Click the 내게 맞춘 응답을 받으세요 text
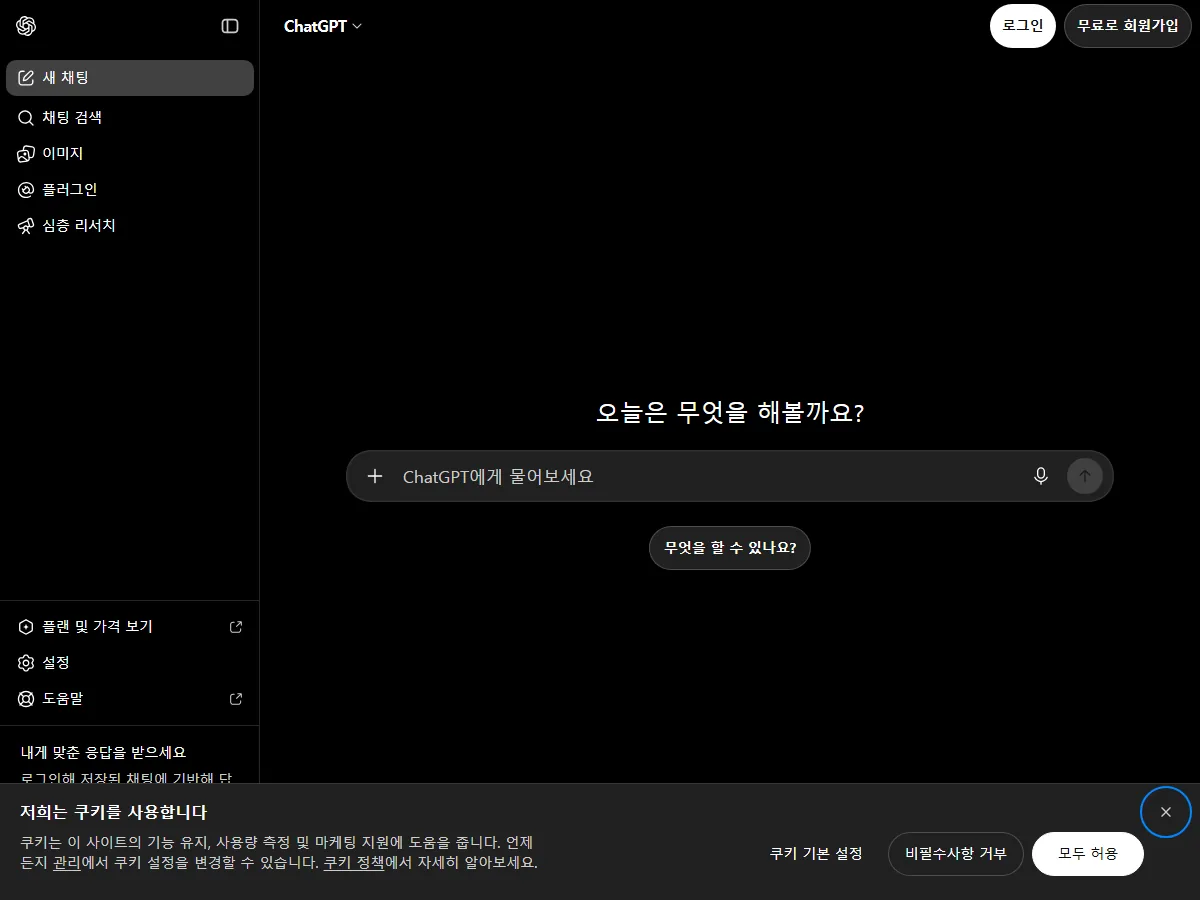The image size is (1200, 900). (104, 752)
